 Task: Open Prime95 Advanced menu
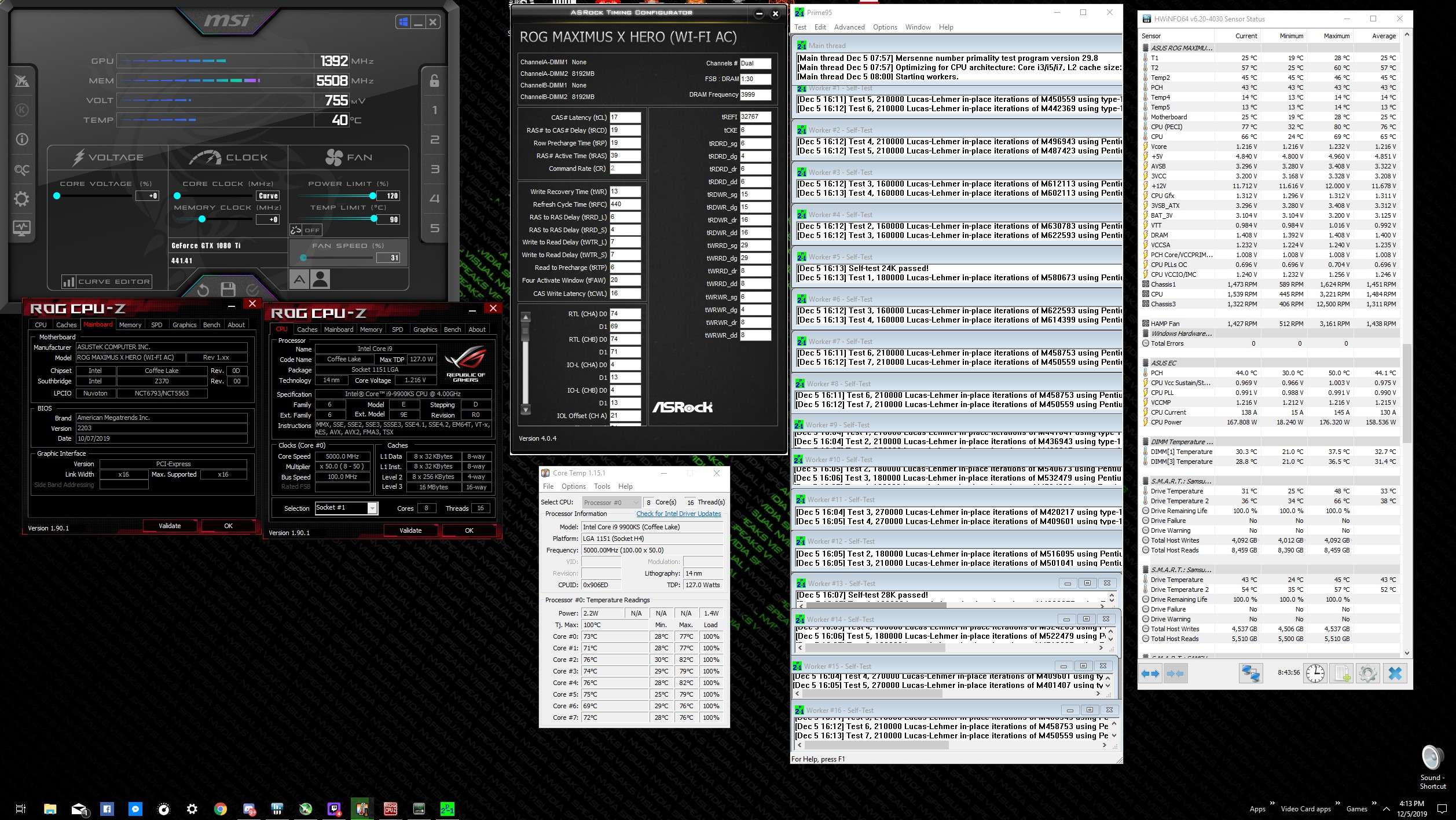click(x=849, y=27)
